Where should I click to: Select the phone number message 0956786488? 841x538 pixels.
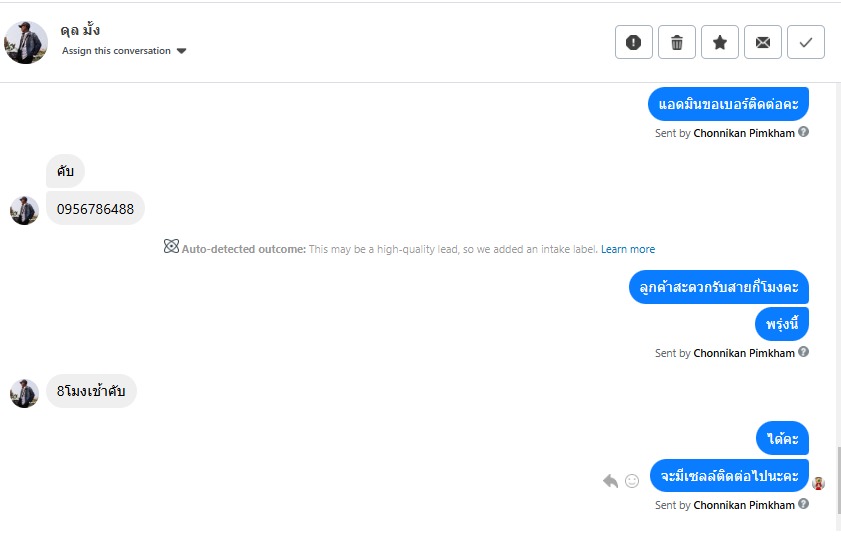coord(95,209)
